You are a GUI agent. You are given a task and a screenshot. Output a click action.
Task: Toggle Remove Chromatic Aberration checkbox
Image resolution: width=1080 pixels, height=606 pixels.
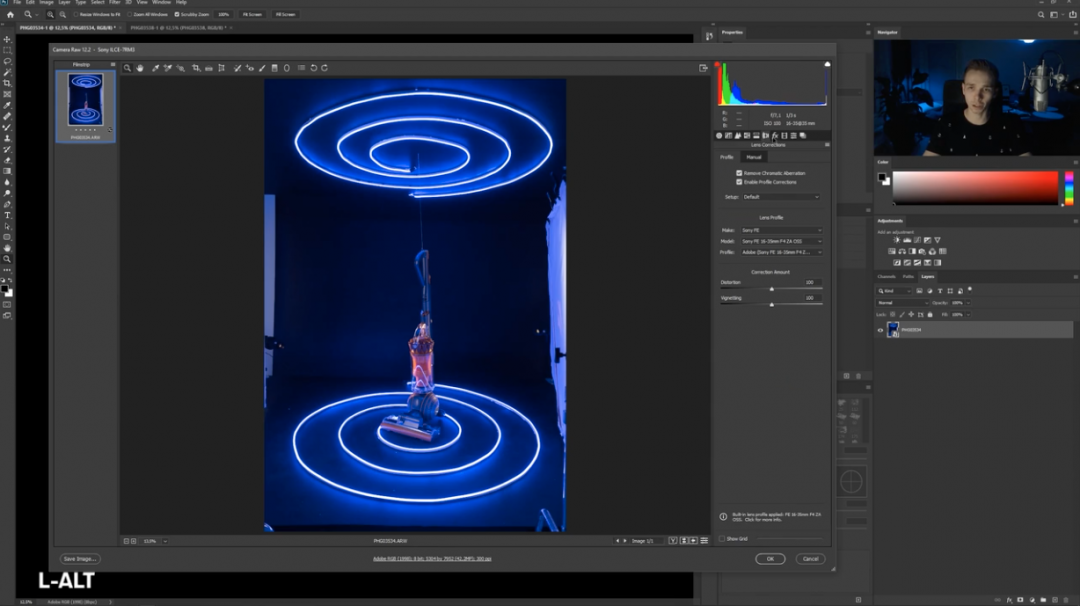point(740,173)
